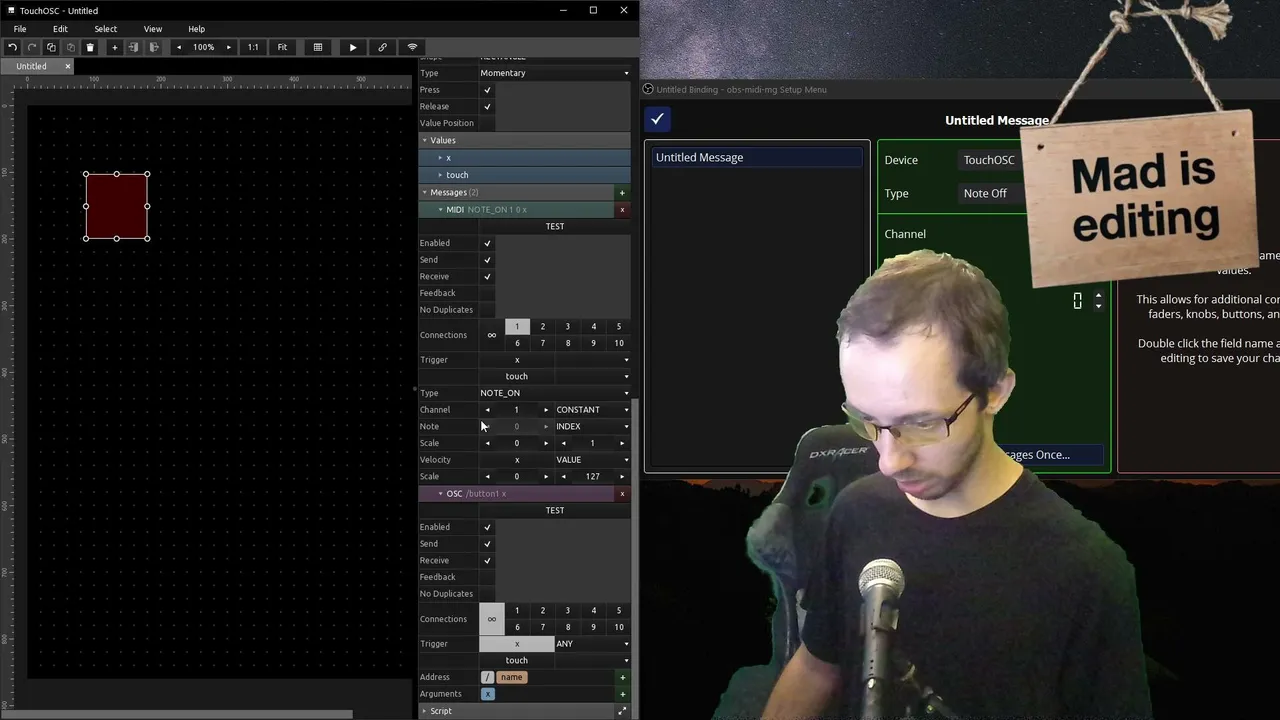Open the OSC trigger ANY dropdown
This screenshot has height=720, width=1280.
(x=592, y=644)
